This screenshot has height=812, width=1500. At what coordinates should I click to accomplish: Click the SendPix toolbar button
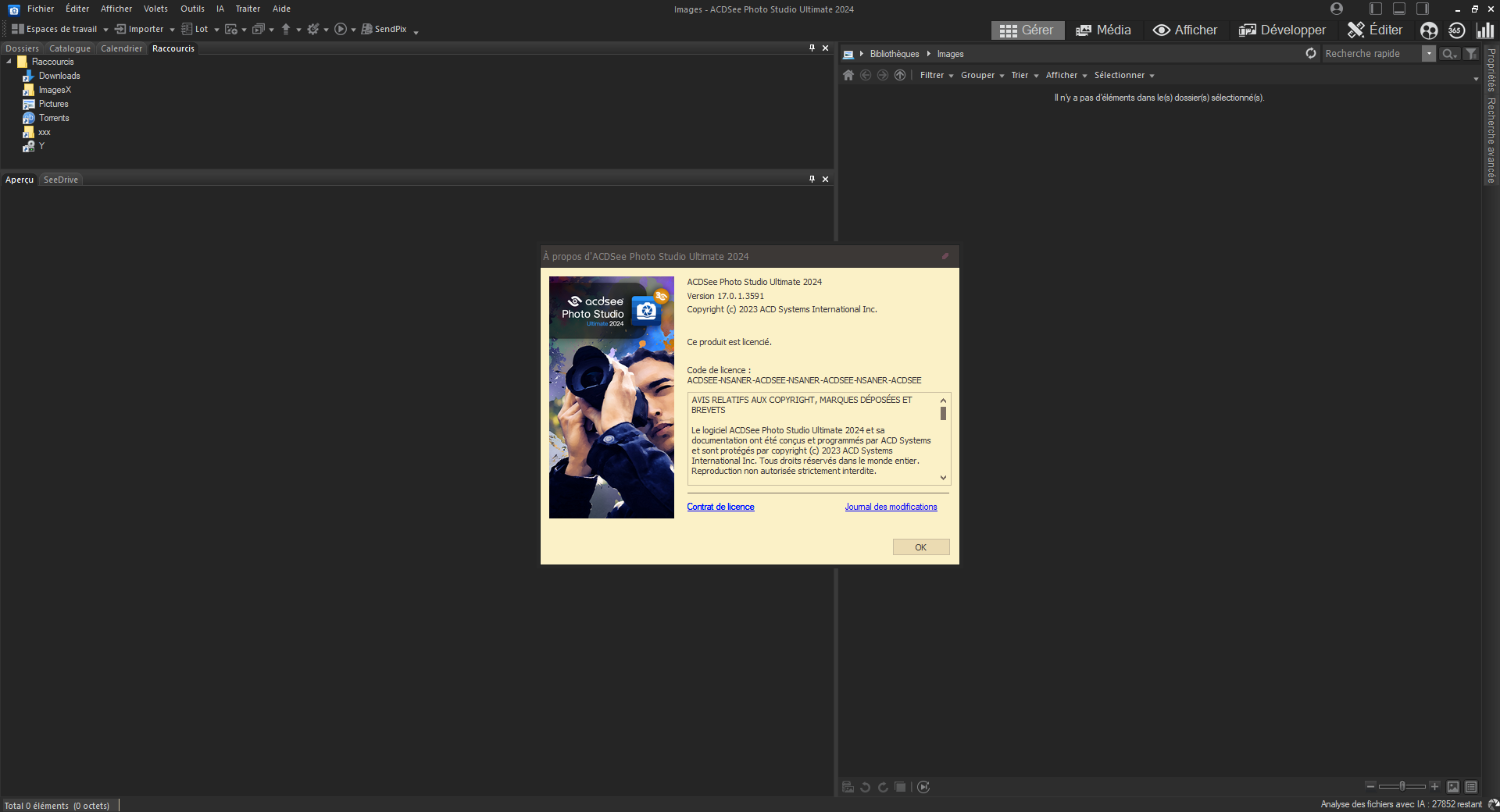[x=384, y=29]
